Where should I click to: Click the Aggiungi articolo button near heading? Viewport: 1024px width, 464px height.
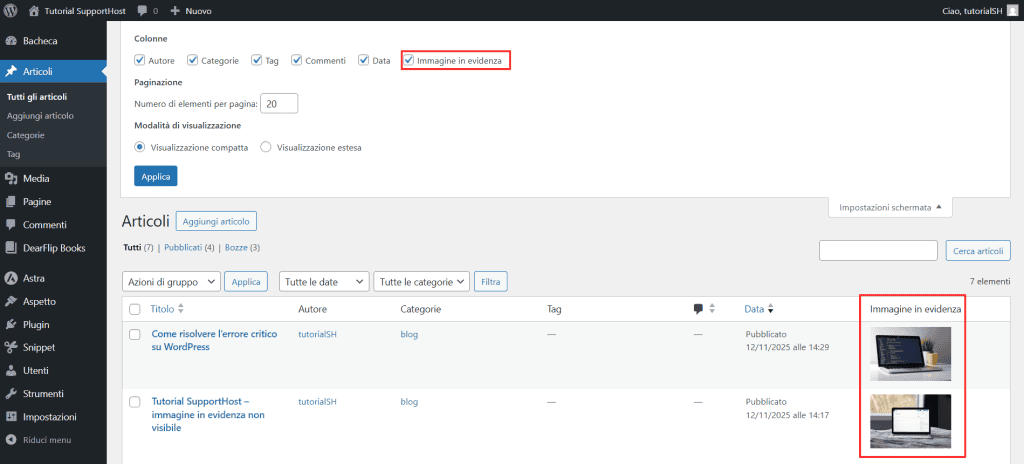click(x=216, y=222)
